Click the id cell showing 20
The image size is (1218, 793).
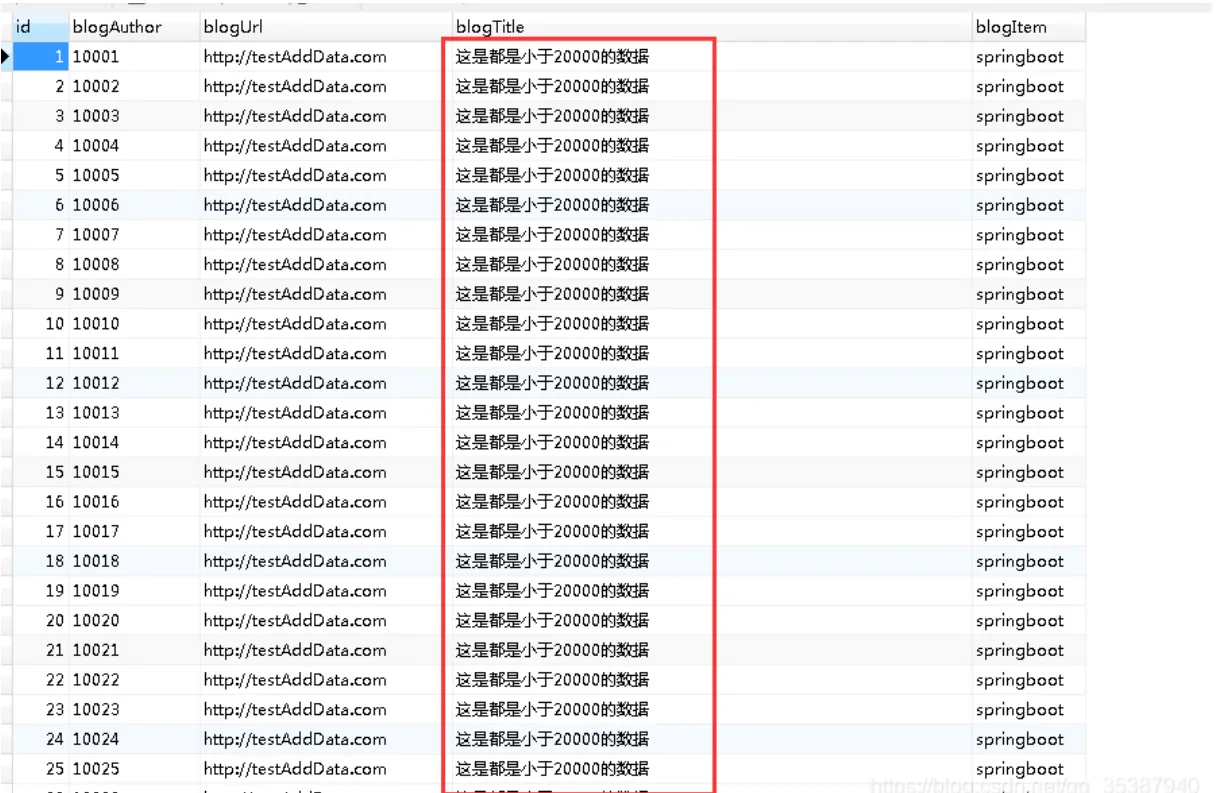pos(40,621)
